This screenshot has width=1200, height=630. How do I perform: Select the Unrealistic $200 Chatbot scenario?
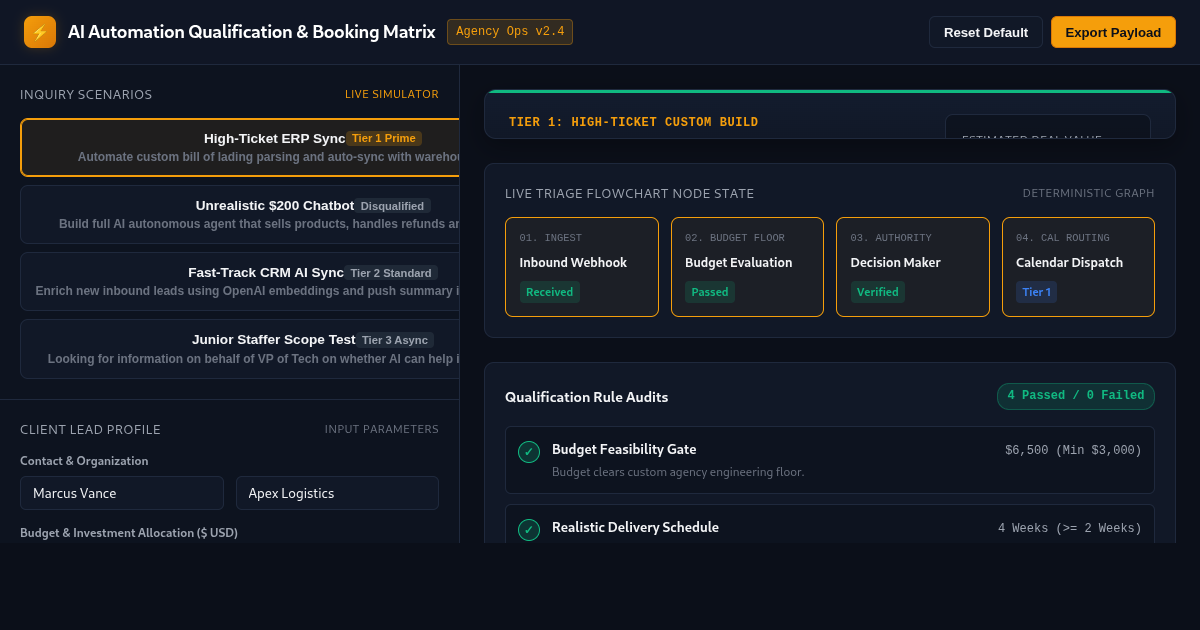[x=240, y=215]
